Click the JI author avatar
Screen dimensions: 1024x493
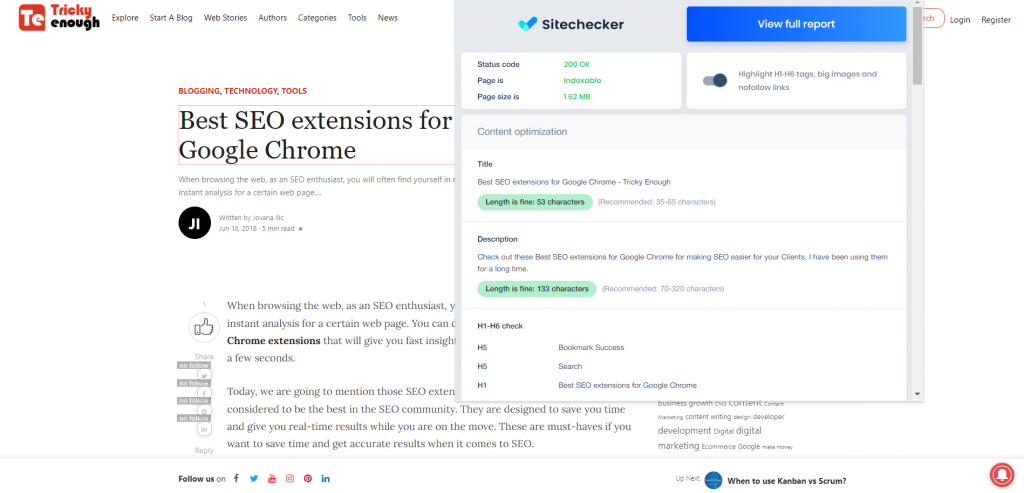point(194,222)
